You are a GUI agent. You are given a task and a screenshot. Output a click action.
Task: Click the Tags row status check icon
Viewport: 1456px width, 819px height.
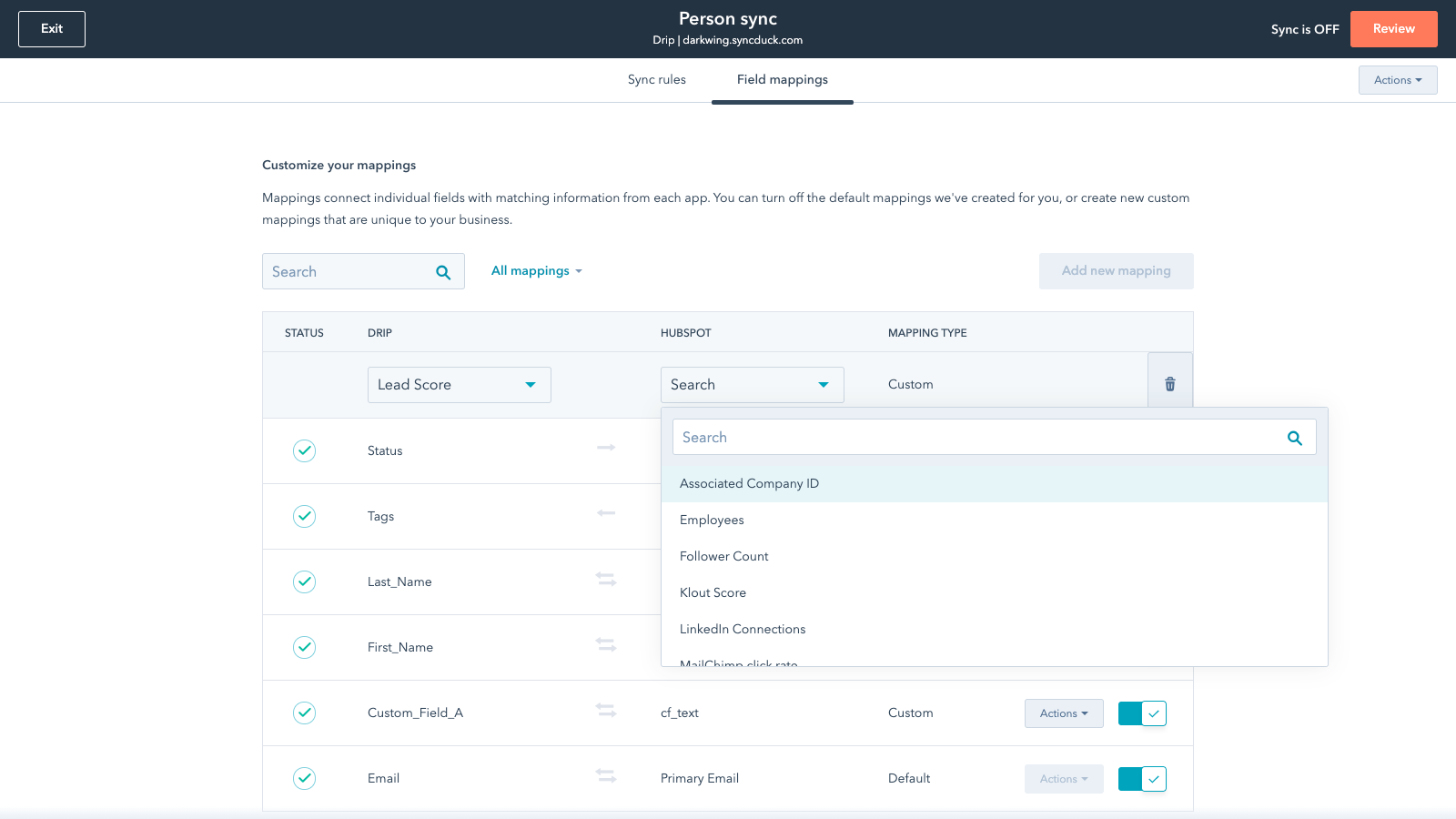coord(304,516)
